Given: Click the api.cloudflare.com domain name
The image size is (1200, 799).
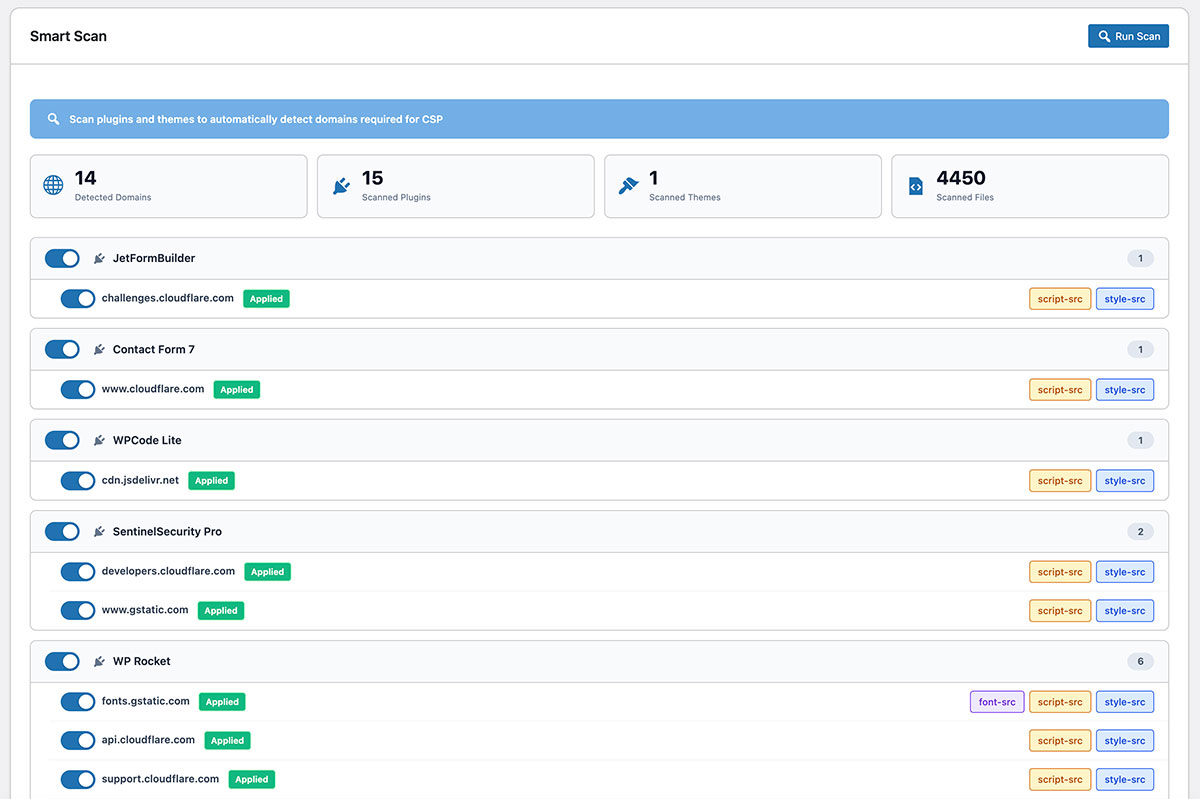Looking at the screenshot, I should 148,740.
